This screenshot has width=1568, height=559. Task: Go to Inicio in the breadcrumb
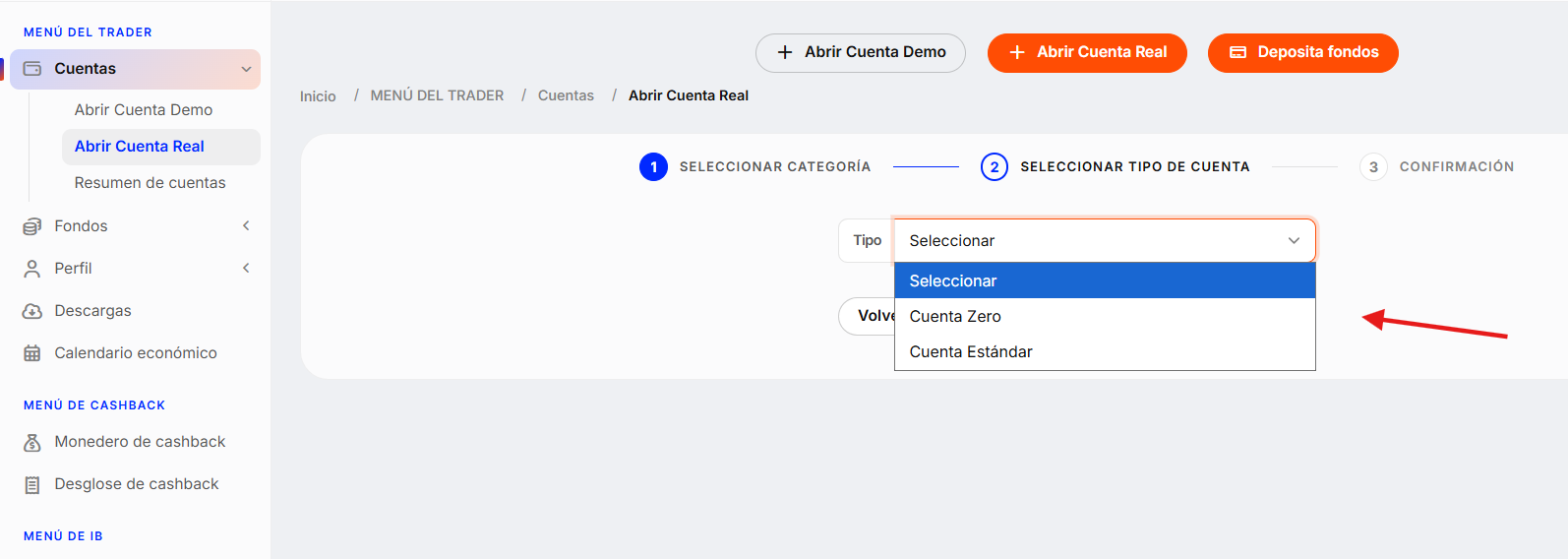point(318,95)
